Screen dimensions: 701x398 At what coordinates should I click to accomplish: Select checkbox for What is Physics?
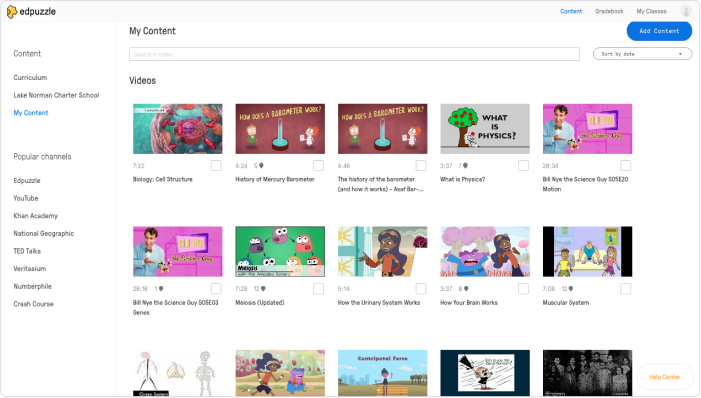[523, 165]
